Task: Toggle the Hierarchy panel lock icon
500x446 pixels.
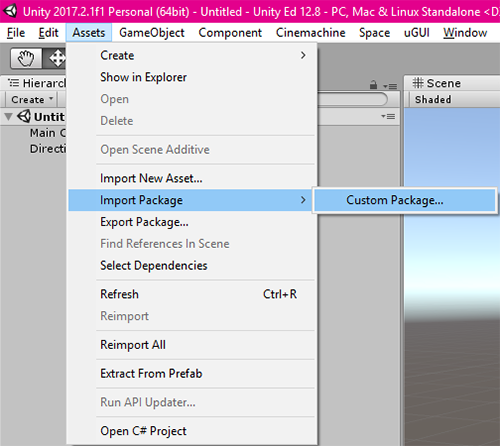Action: point(373,85)
